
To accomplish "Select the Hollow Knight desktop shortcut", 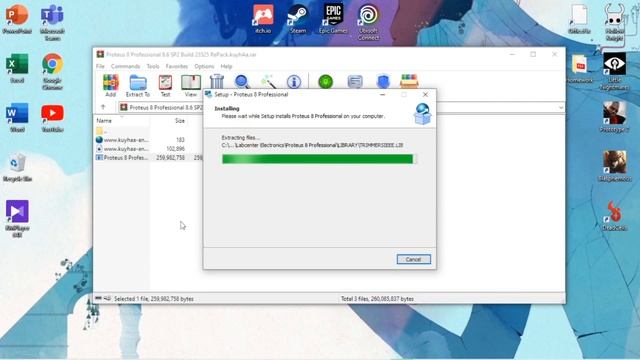I will (614, 22).
